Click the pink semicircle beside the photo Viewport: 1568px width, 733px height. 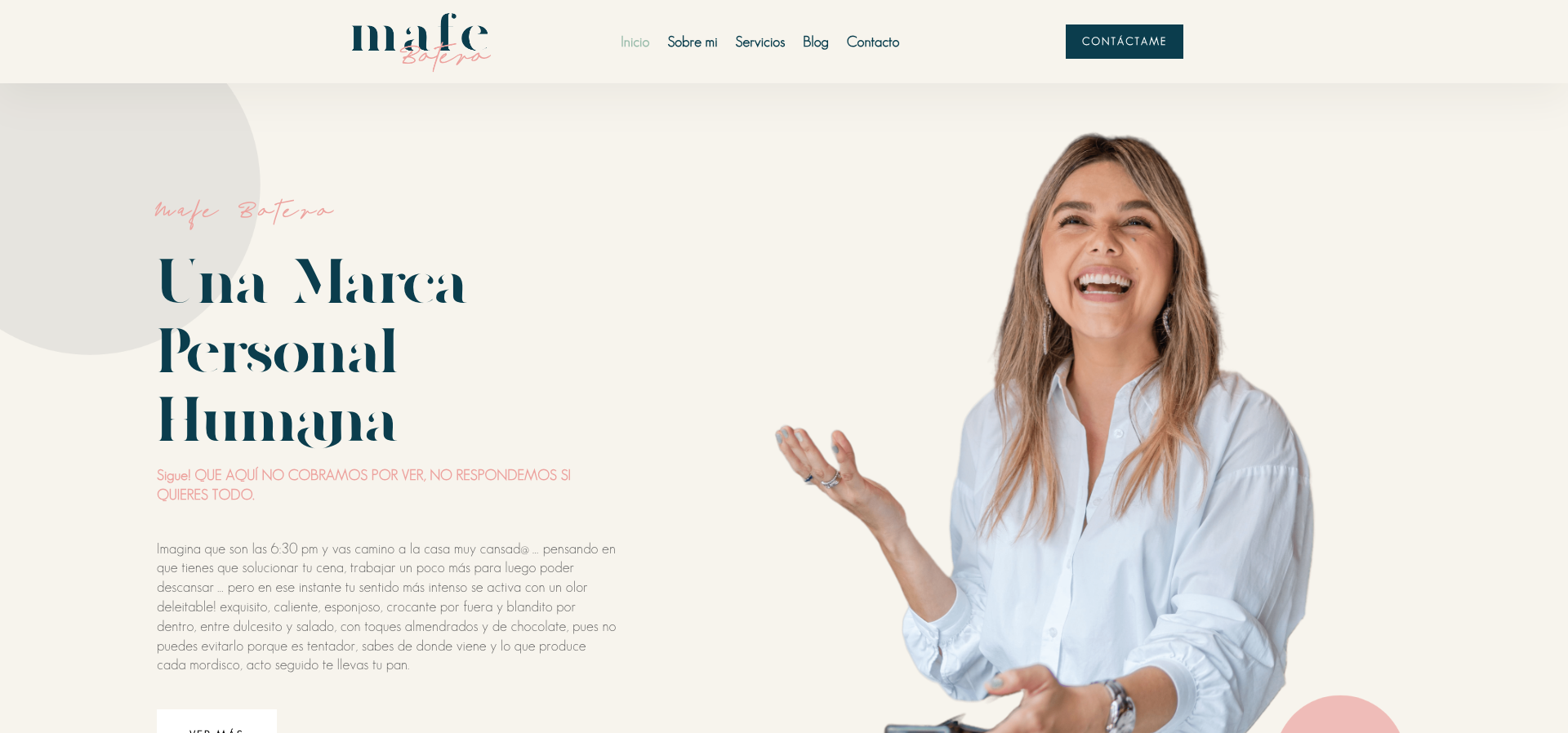point(1340,715)
